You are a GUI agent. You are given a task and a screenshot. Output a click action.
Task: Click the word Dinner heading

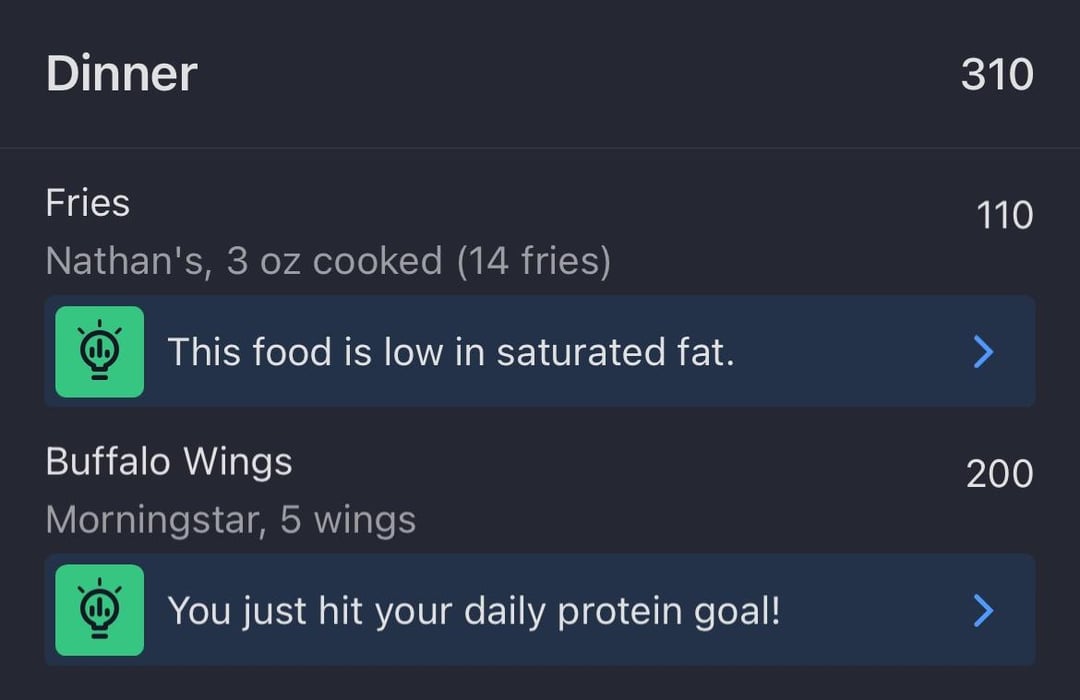pos(121,73)
